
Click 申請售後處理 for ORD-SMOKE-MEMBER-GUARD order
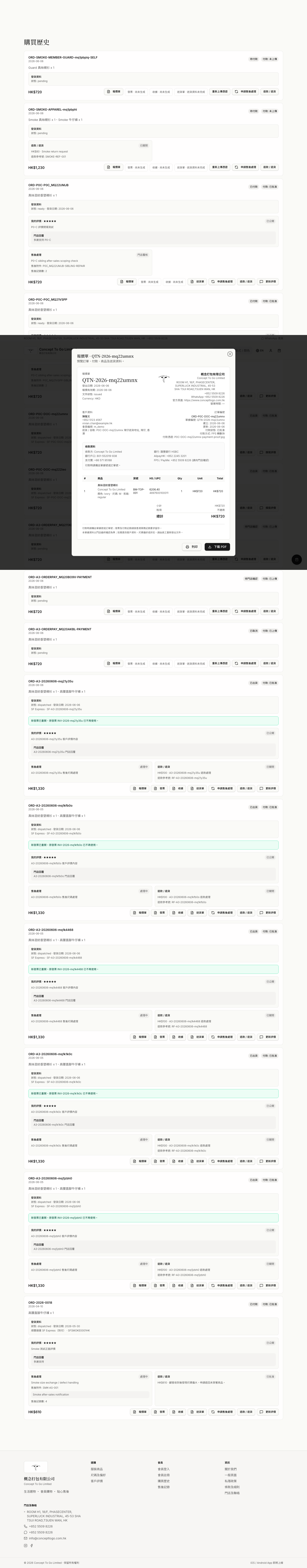(246, 92)
